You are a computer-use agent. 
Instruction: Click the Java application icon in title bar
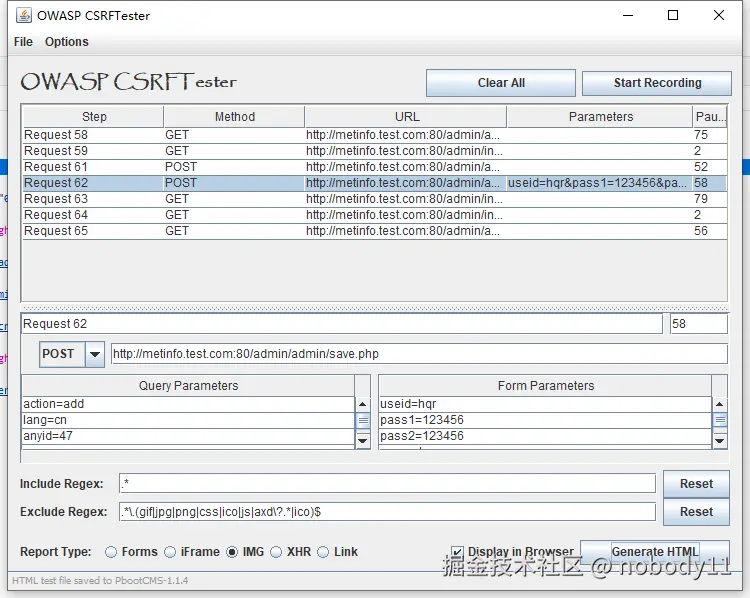point(23,16)
